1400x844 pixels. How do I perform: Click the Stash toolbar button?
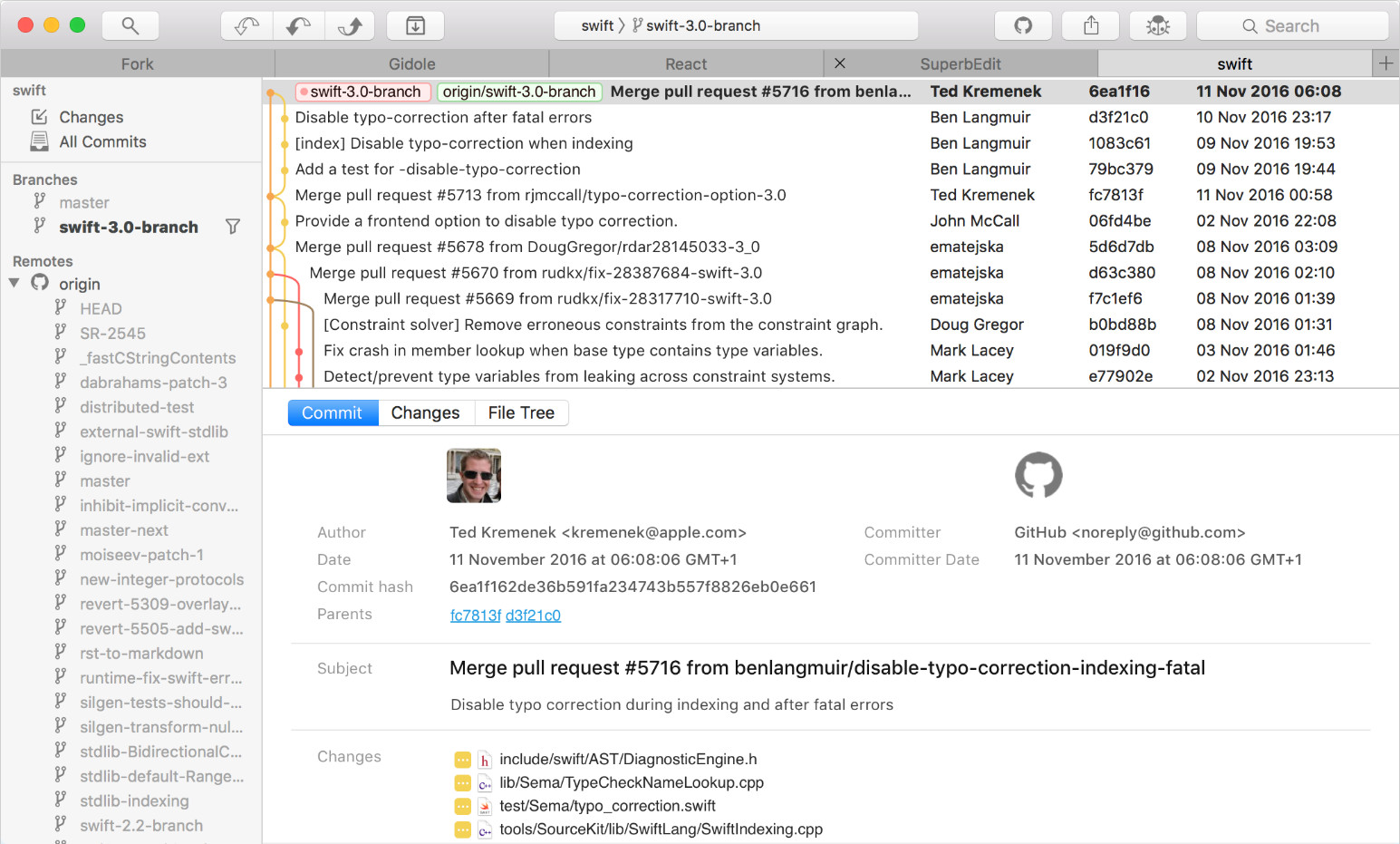(x=415, y=25)
